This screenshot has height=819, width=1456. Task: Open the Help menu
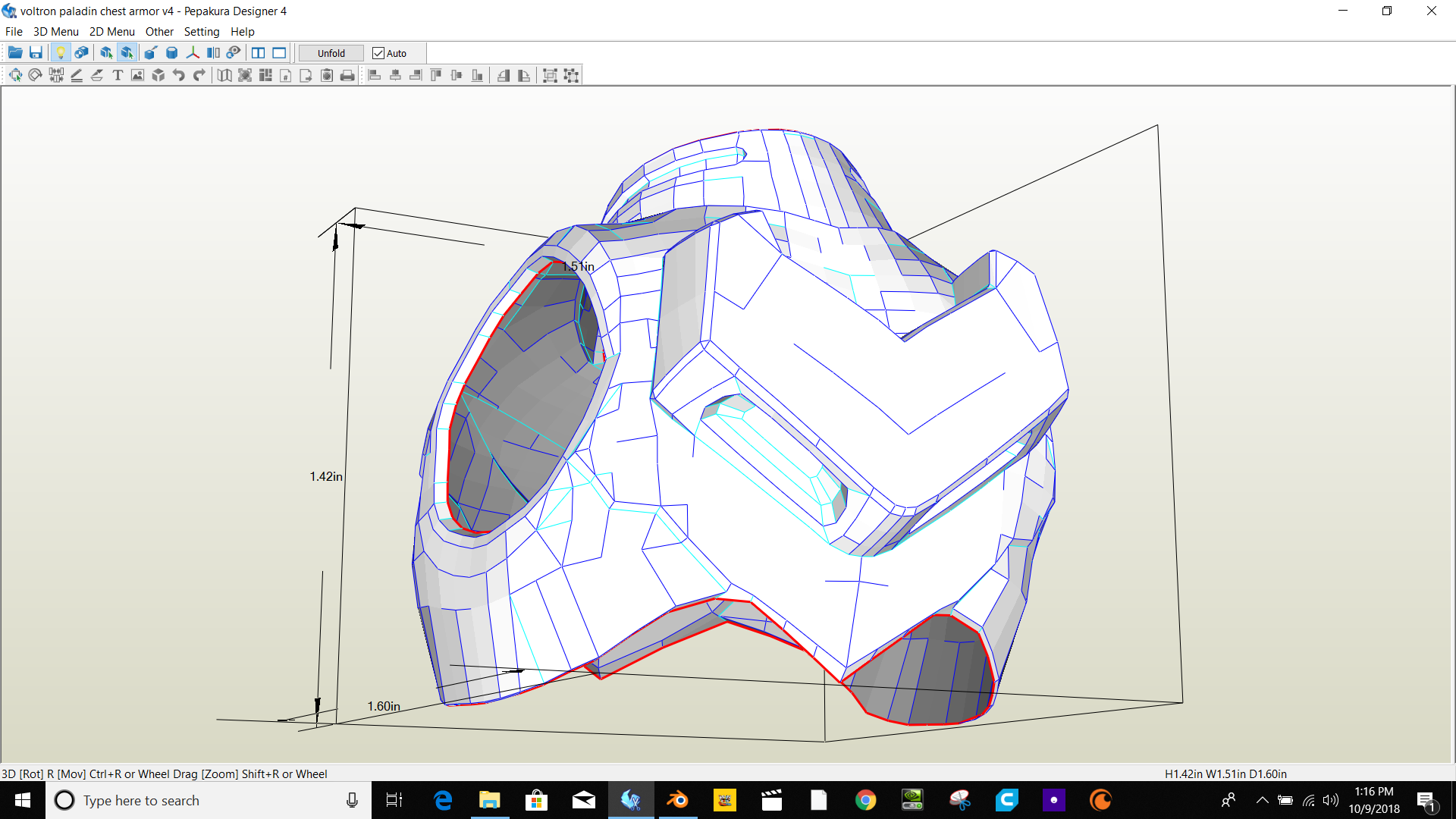tap(242, 32)
